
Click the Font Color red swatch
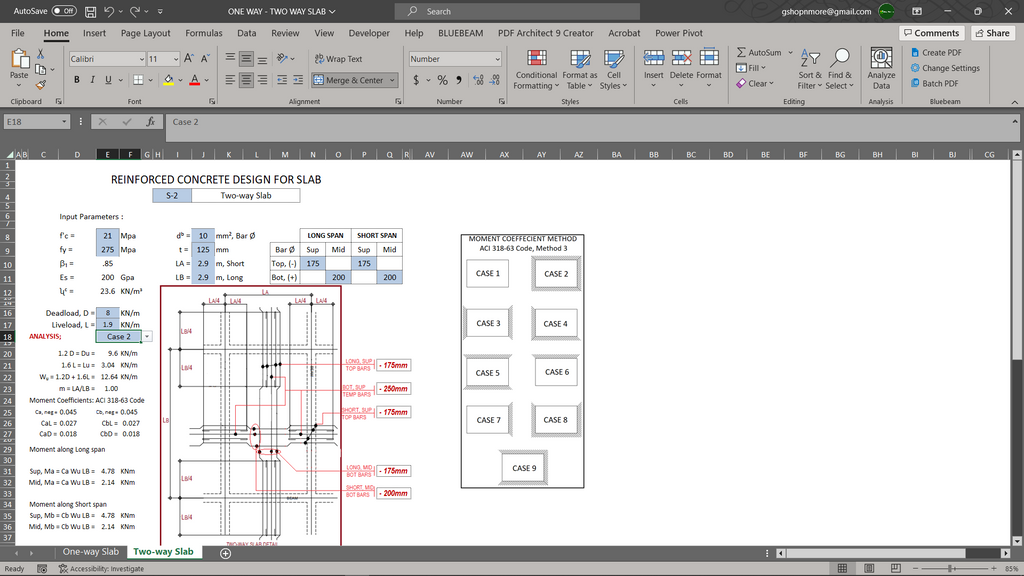pos(195,80)
